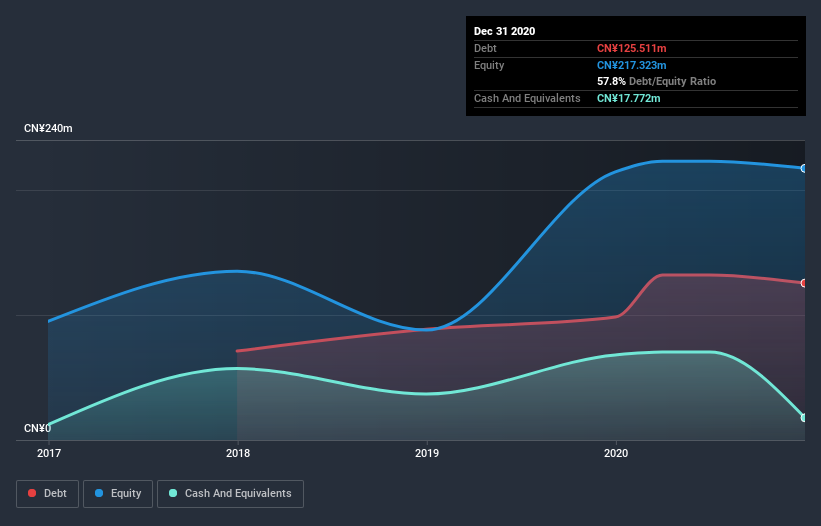821x526 pixels.
Task: Click the CN¥0 y-axis label
Action: 38,428
